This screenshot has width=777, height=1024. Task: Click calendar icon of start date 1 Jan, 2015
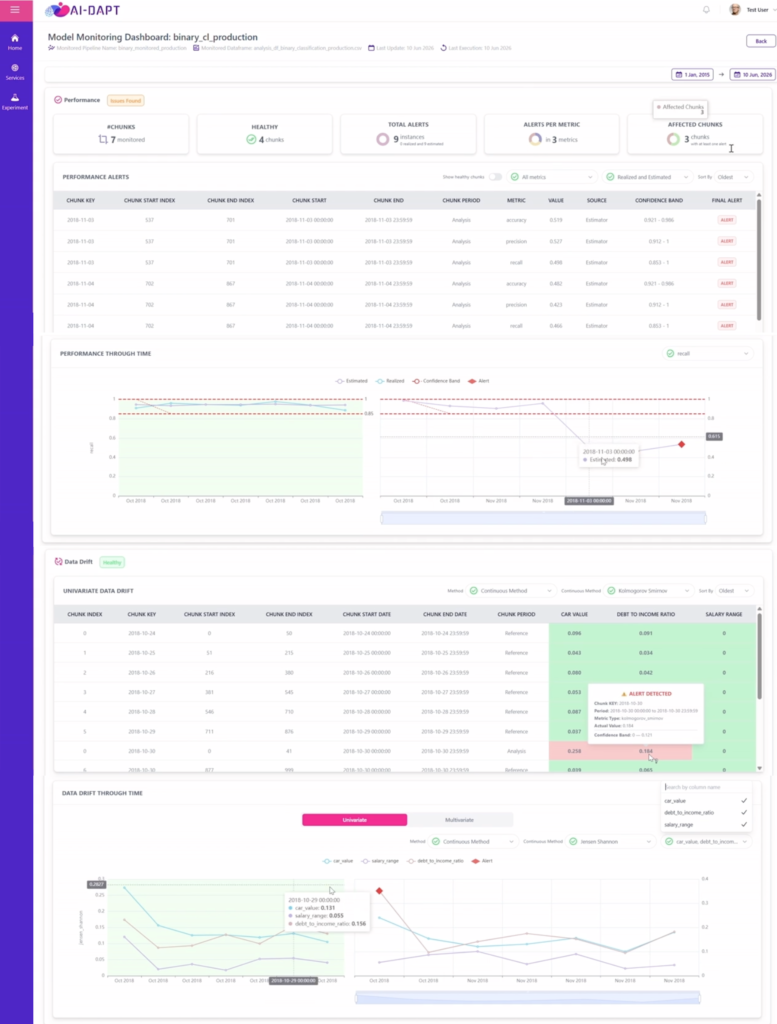coord(678,74)
